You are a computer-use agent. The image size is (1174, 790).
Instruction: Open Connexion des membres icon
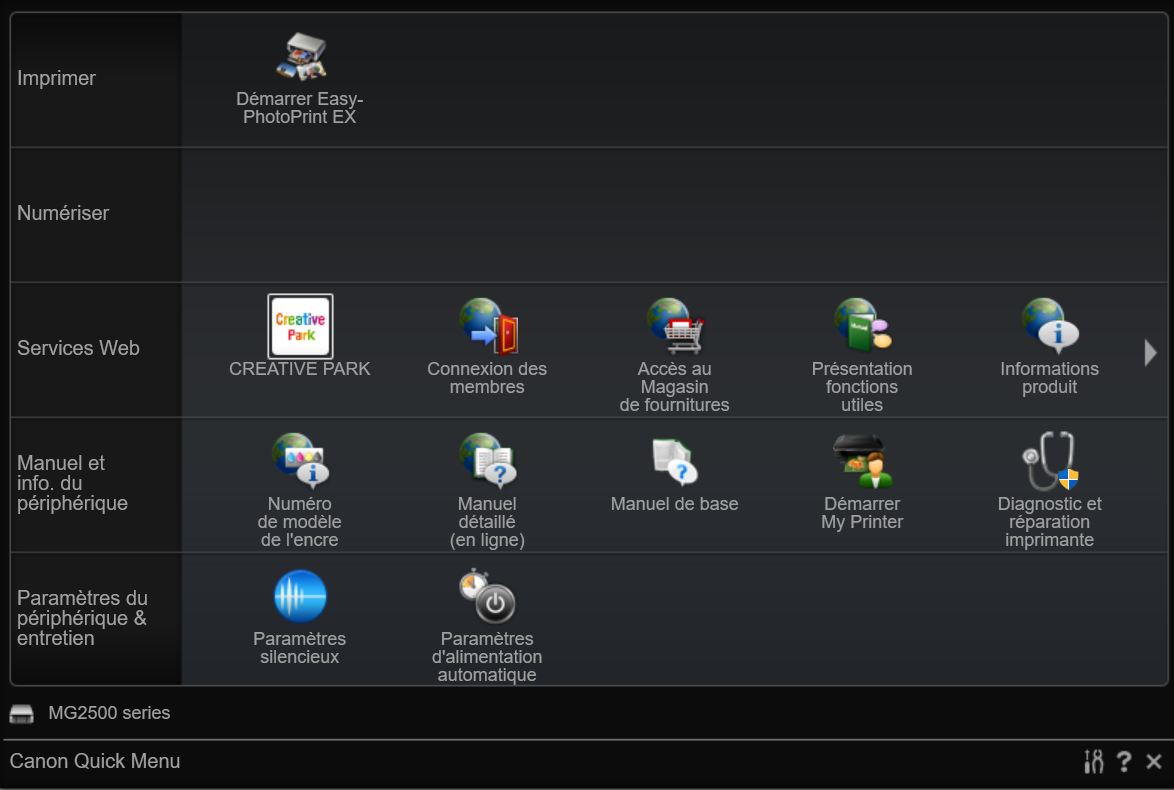click(487, 326)
